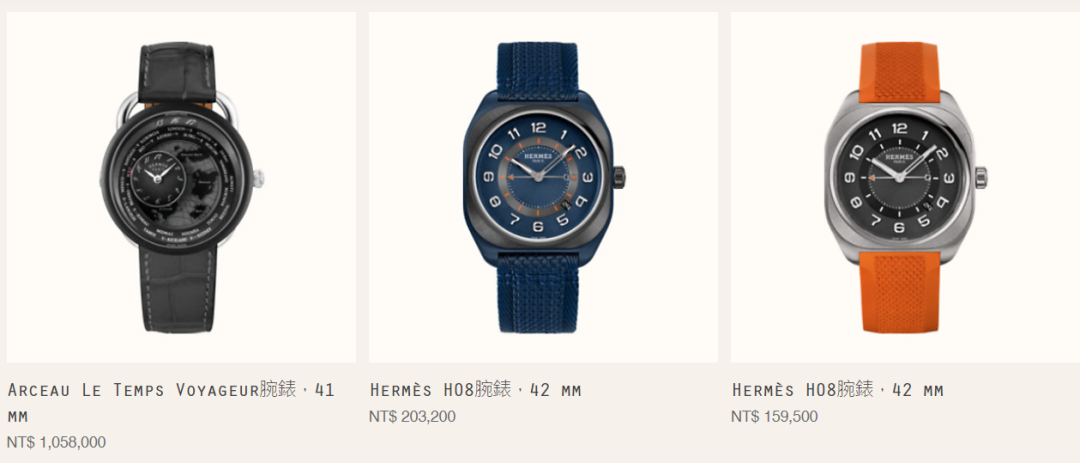
Task: Click the blue dial of the H08 watch
Action: (538, 176)
